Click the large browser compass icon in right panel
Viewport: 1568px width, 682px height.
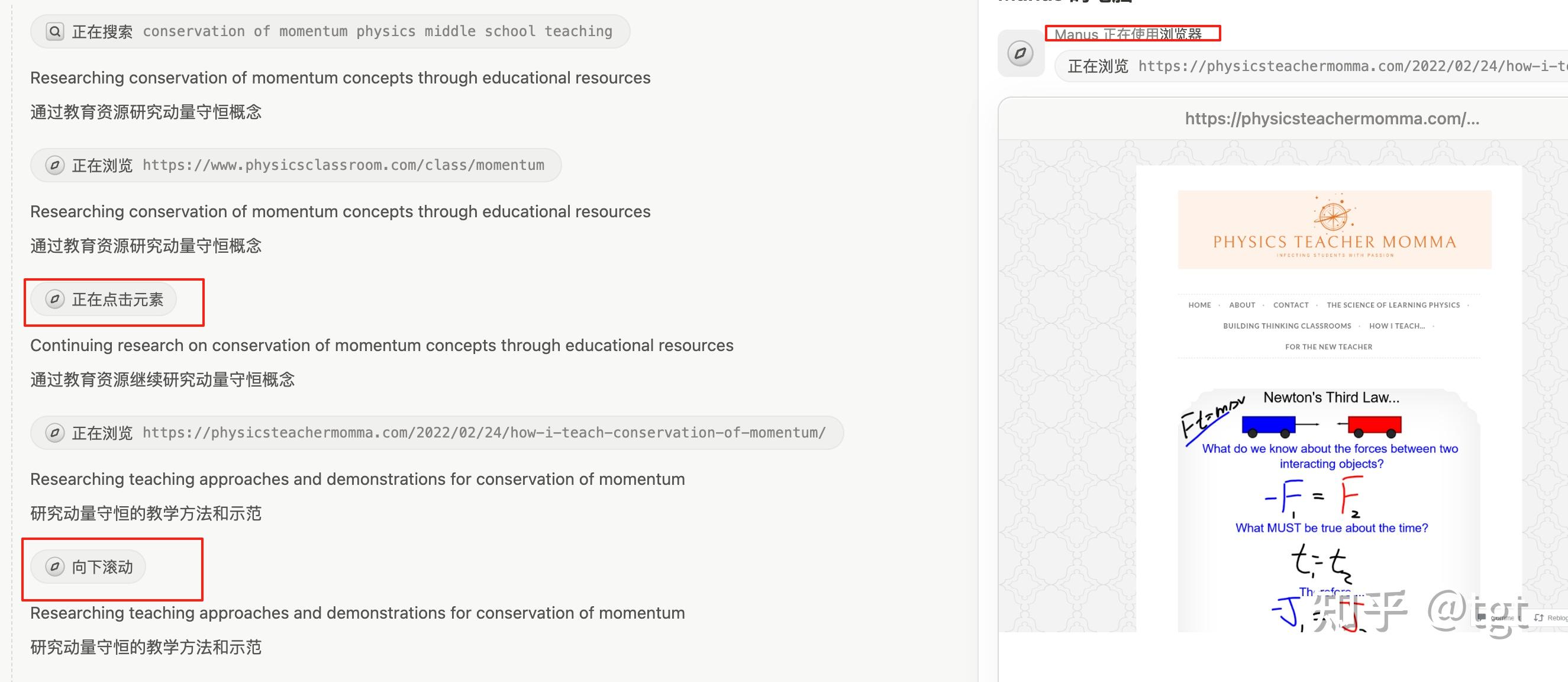[1020, 54]
